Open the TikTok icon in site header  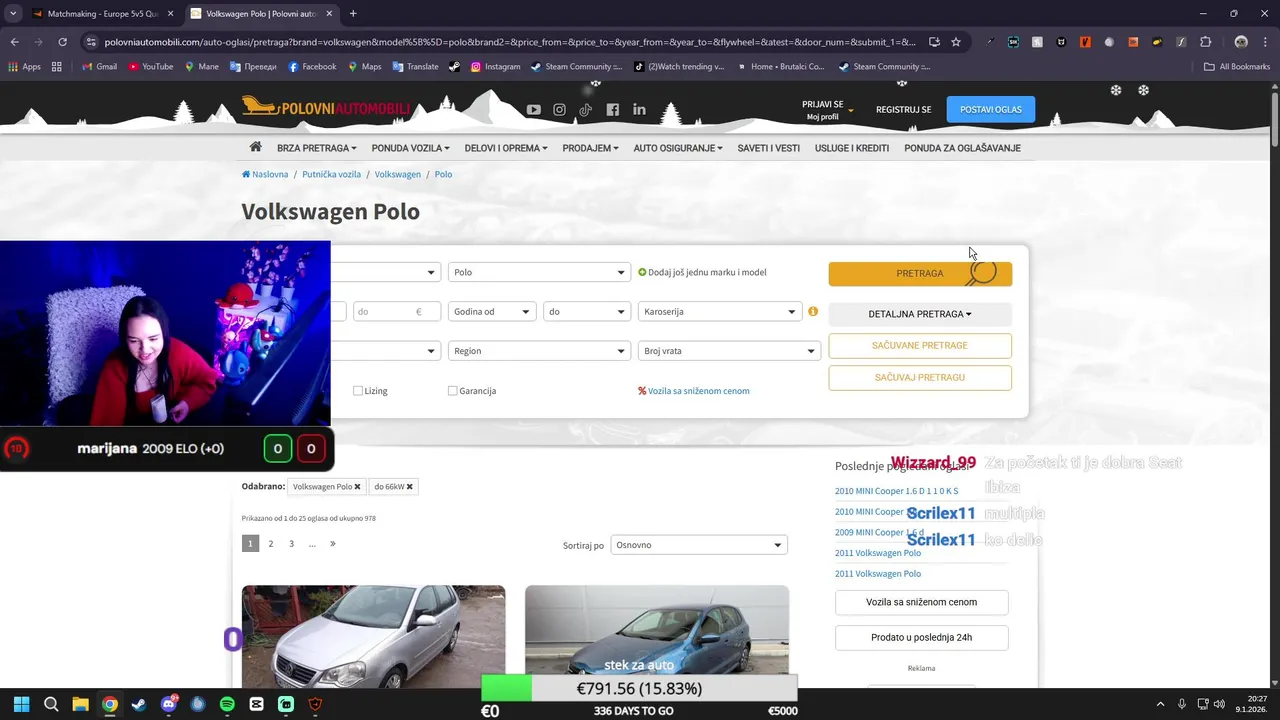click(x=585, y=110)
